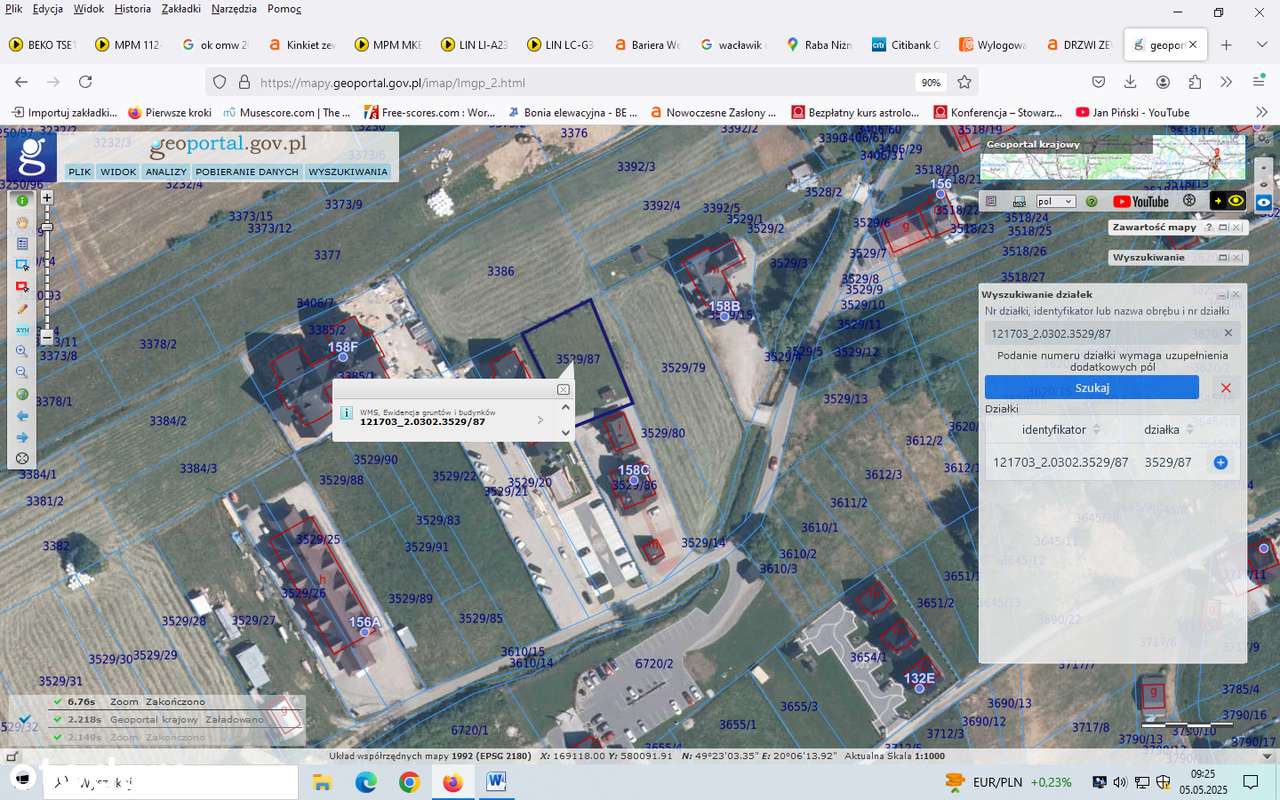1280x800 pixels.
Task: Open the ANALIZY menu
Action: (166, 172)
